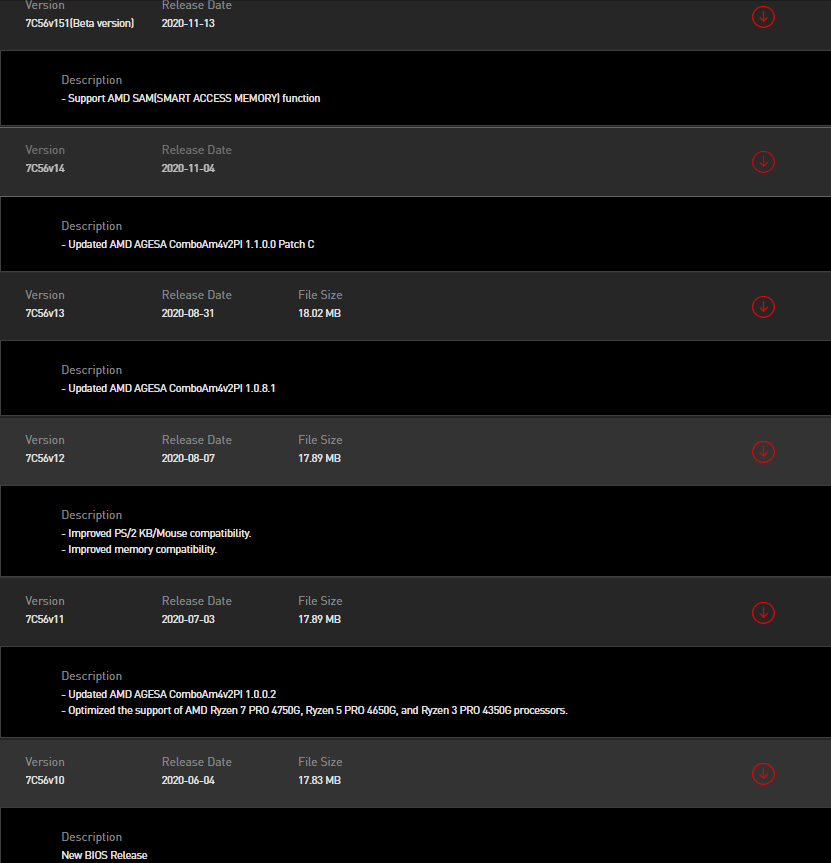
Task: Select the 2020-08-31 release date
Action: click(188, 313)
